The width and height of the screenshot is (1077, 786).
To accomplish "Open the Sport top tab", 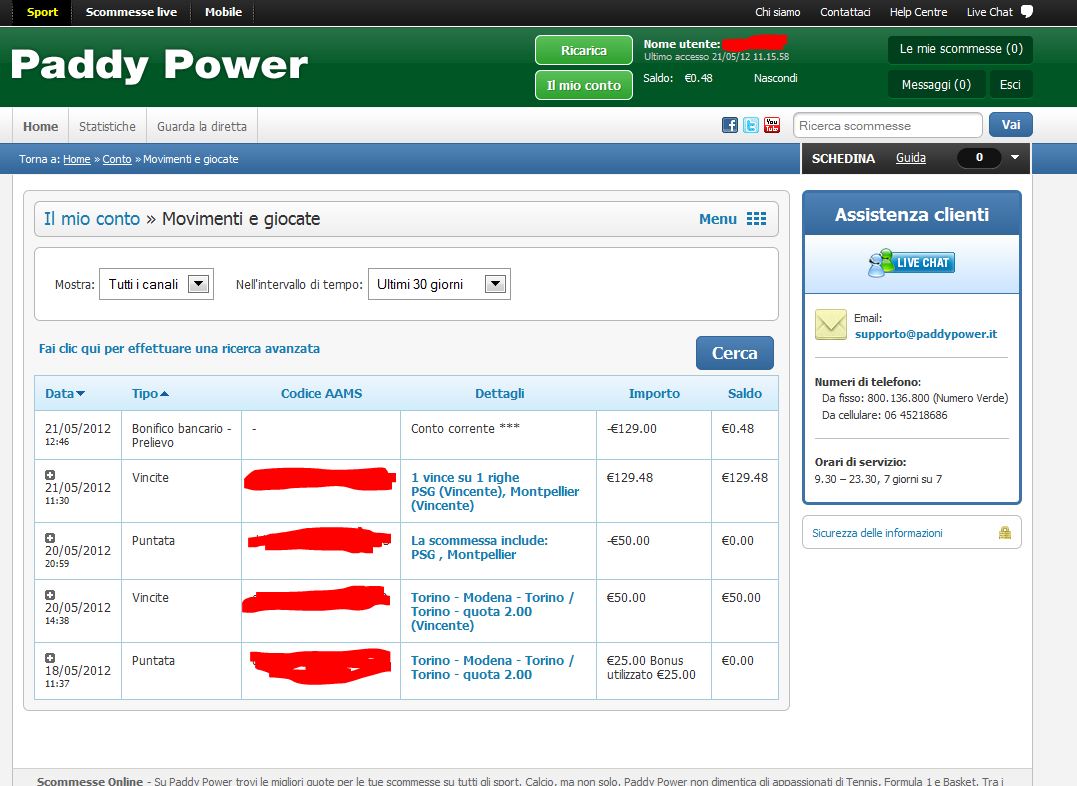I will pos(42,12).
